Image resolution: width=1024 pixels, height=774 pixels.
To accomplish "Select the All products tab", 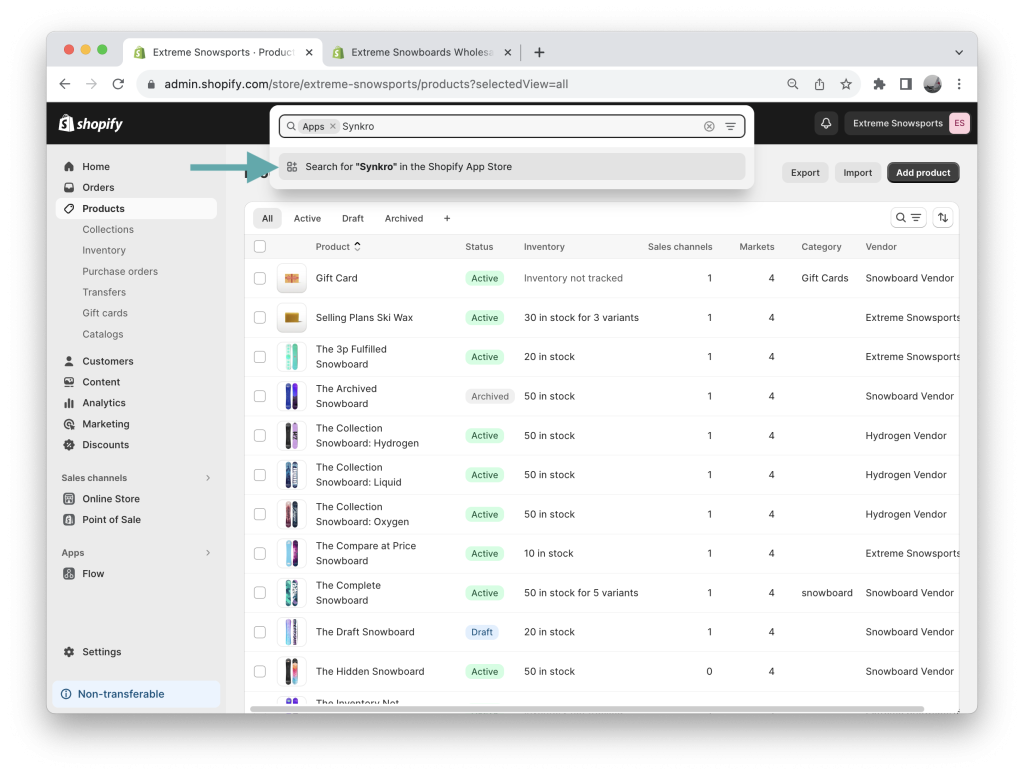I will pos(267,218).
